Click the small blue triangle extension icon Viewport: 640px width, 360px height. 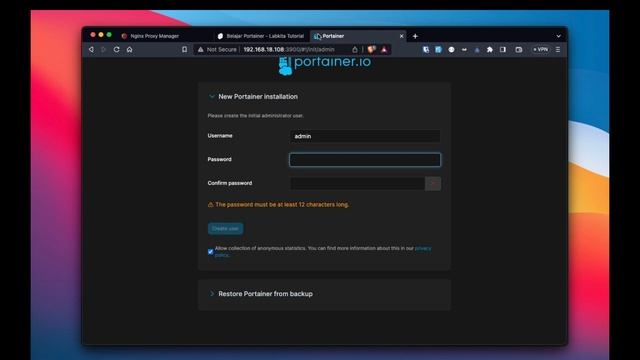(x=477, y=50)
